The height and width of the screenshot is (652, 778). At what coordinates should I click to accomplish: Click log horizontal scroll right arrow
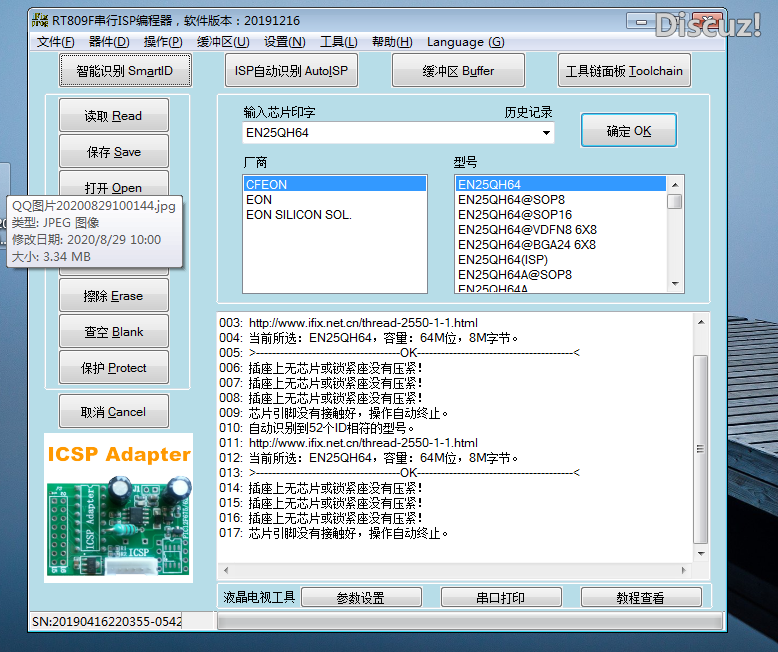(x=684, y=570)
